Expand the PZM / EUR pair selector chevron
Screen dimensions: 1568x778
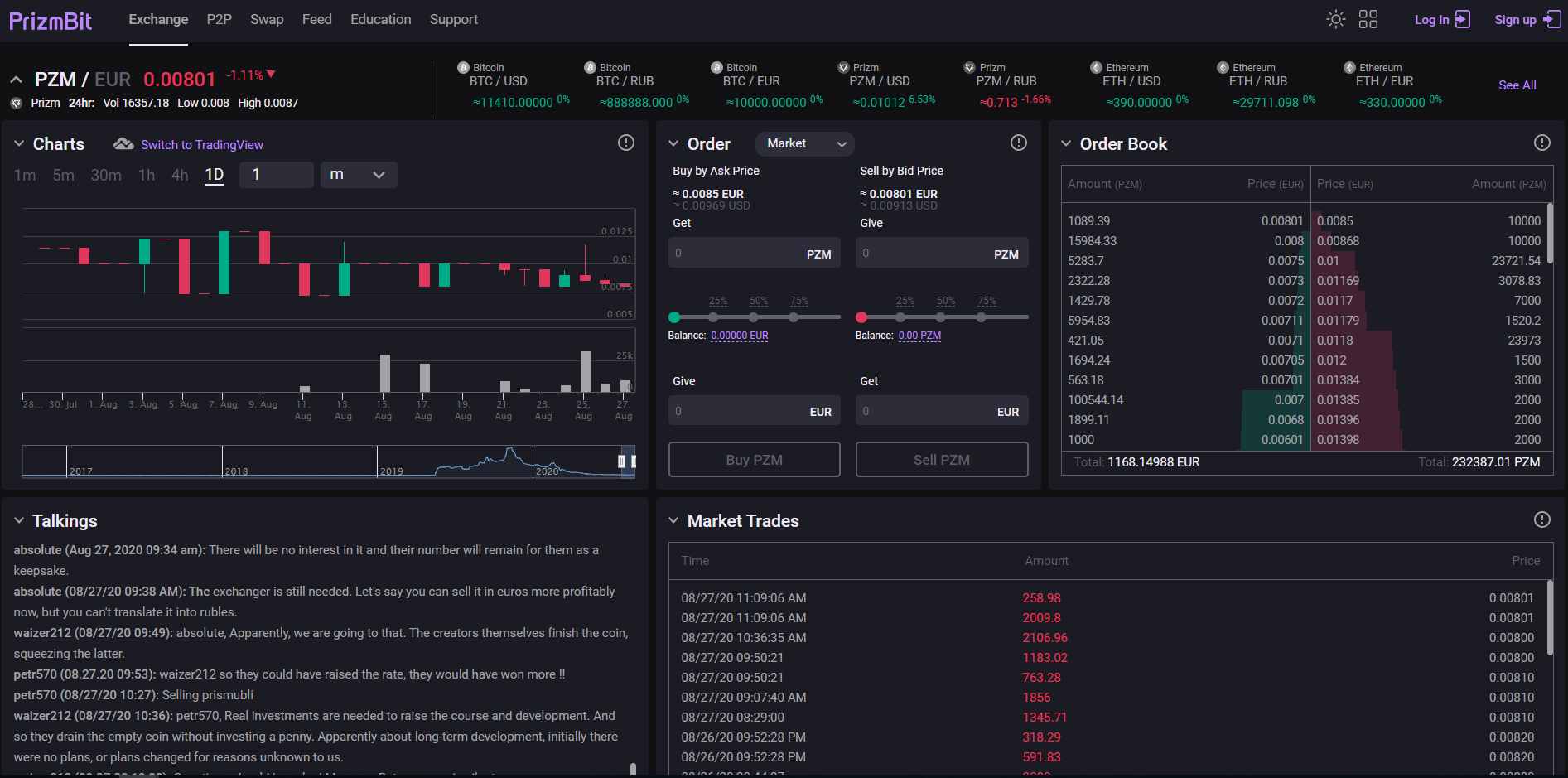pyautogui.click(x=16, y=80)
